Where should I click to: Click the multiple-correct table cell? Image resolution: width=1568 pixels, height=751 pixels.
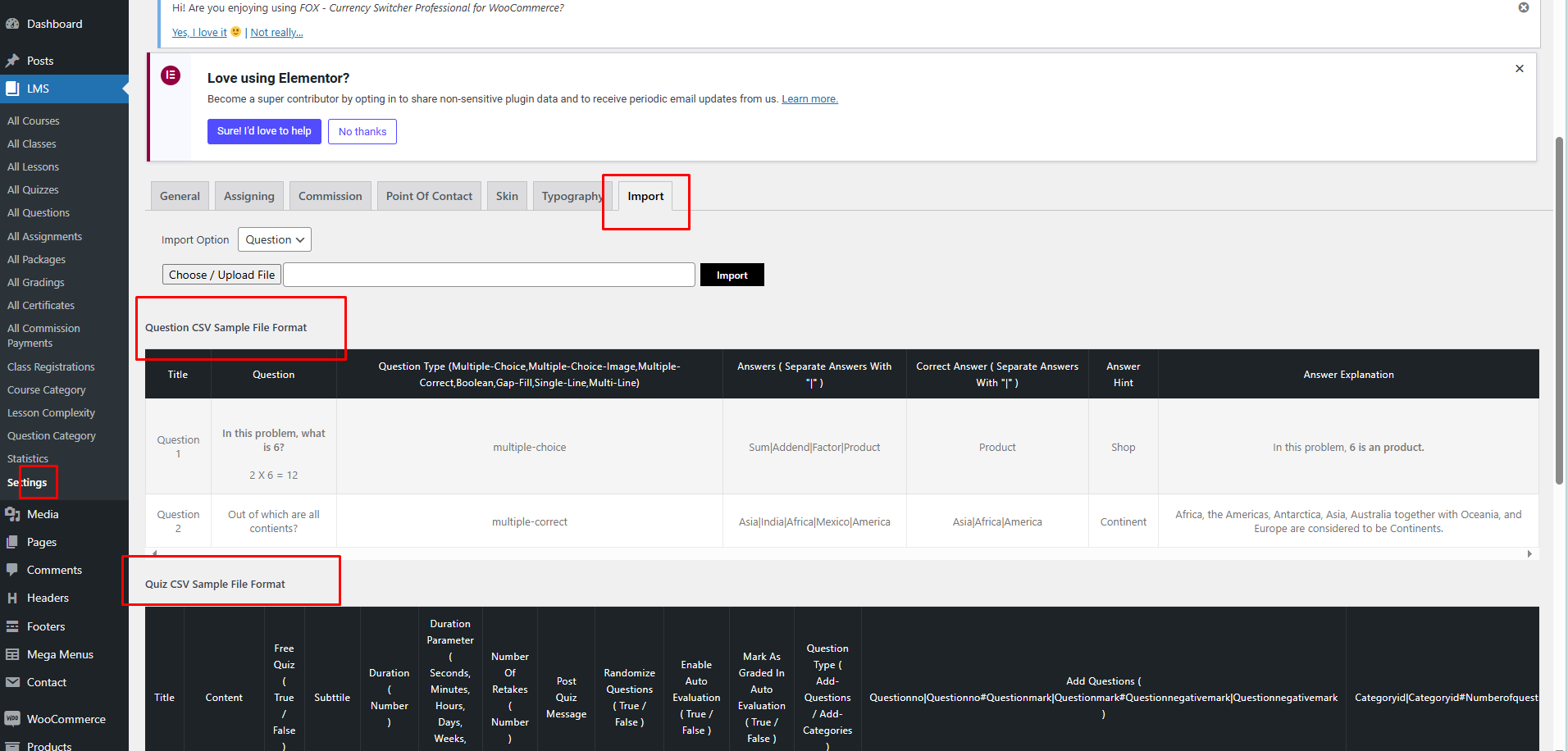(x=529, y=521)
